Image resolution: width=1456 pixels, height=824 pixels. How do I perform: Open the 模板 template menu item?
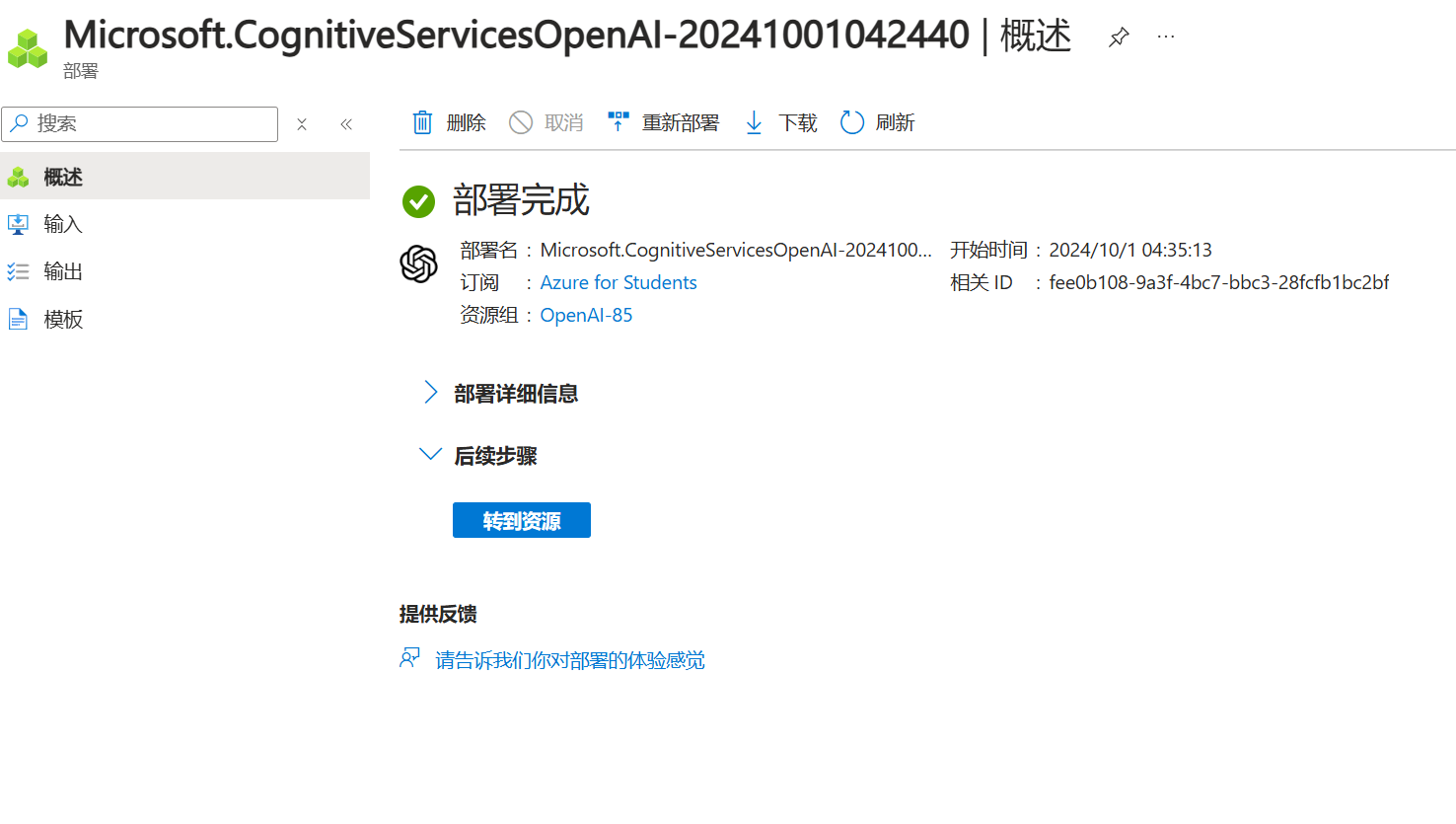[x=185, y=319]
